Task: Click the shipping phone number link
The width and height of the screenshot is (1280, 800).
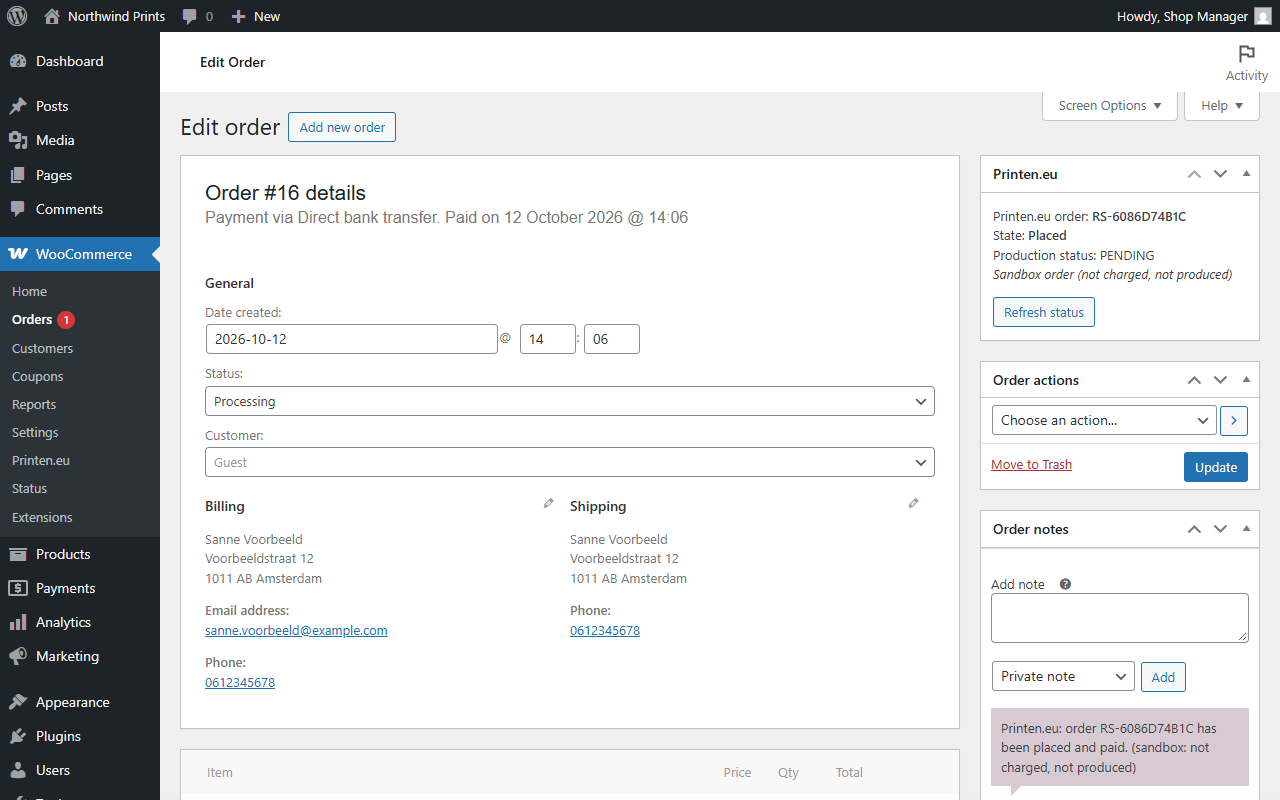Action: 605,631
